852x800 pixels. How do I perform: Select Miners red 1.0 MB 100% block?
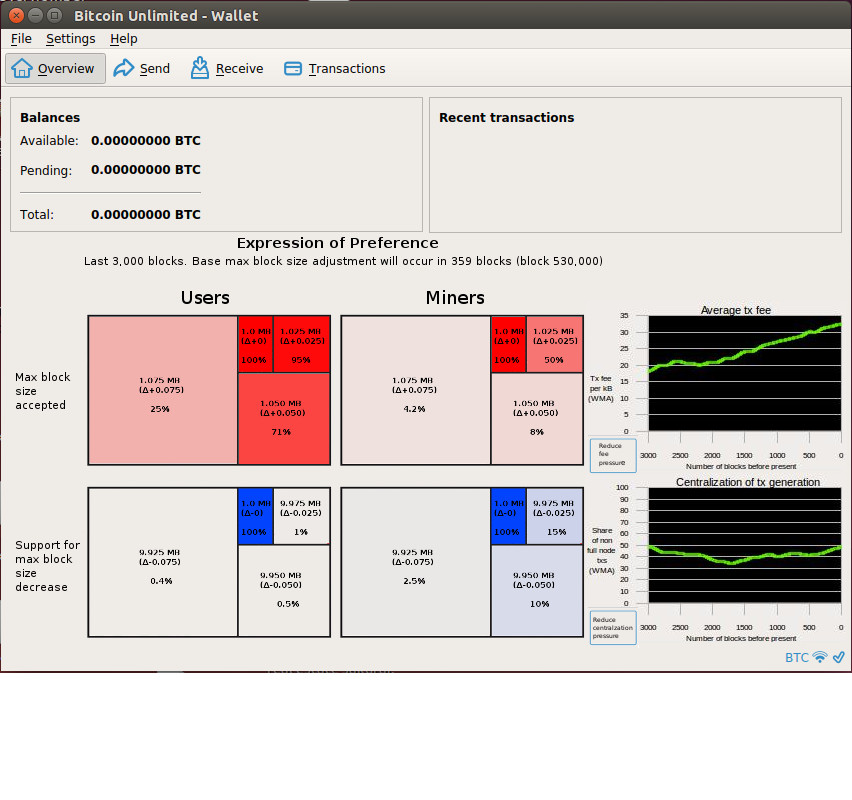[509, 345]
